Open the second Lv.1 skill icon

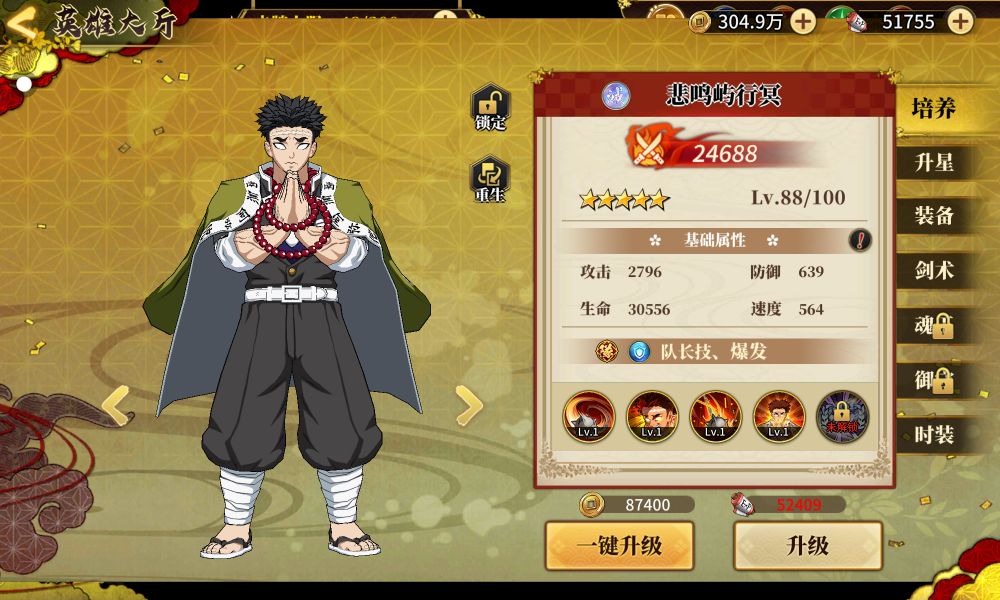(652, 416)
